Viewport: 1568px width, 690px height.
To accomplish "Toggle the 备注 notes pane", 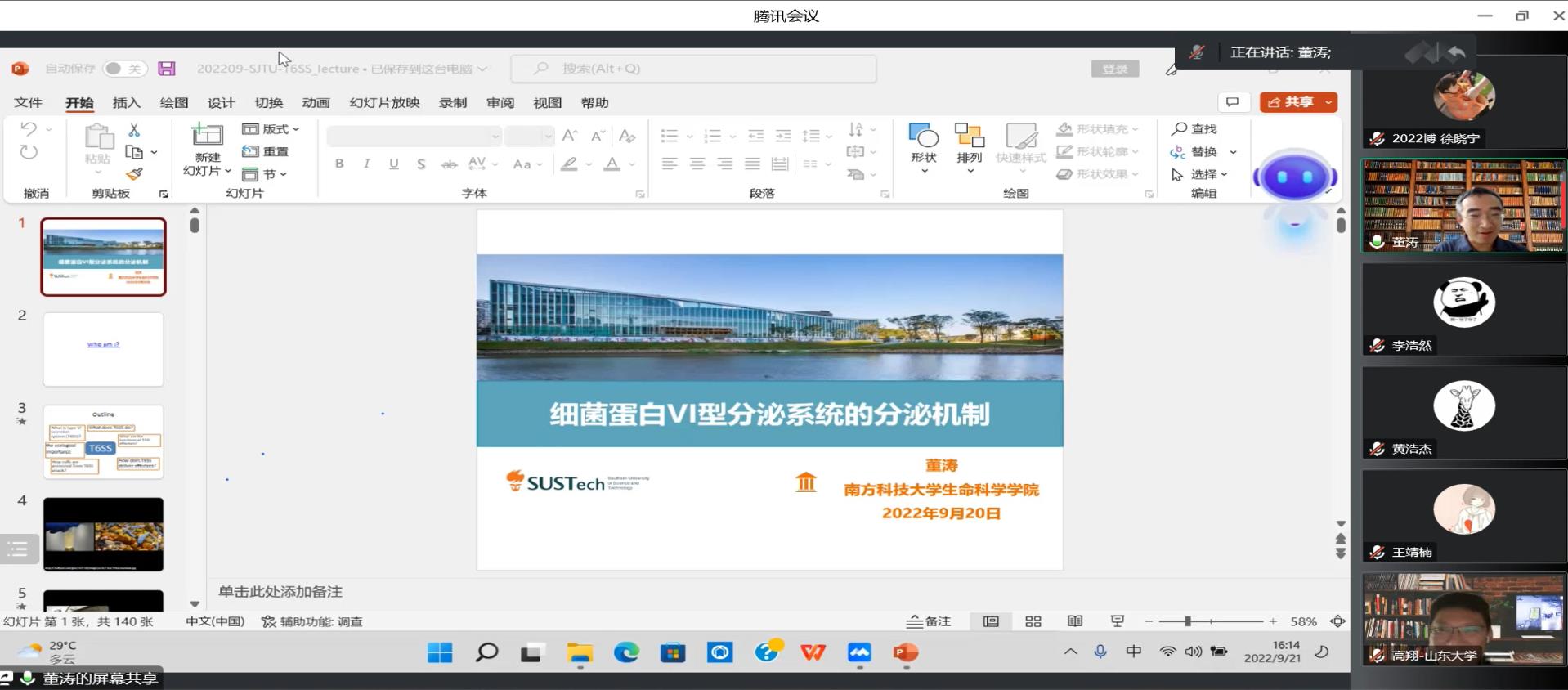I will pos(929,621).
